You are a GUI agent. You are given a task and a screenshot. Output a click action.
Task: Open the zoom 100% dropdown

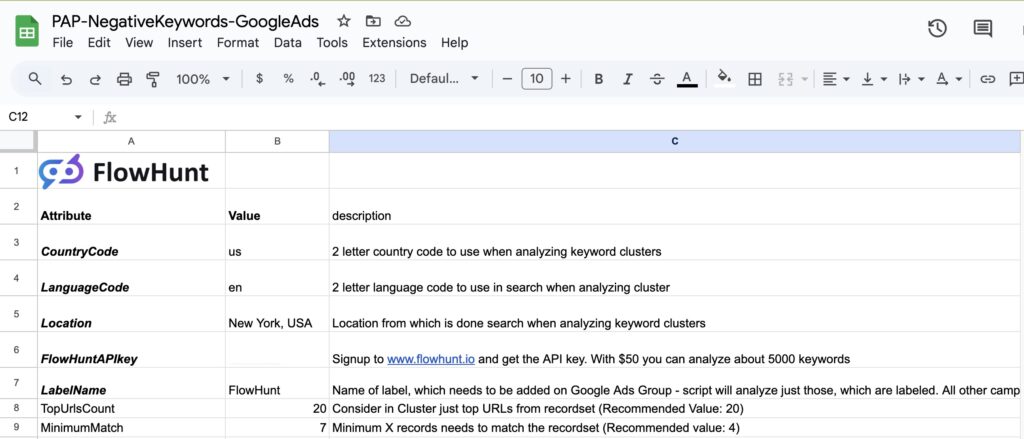202,79
